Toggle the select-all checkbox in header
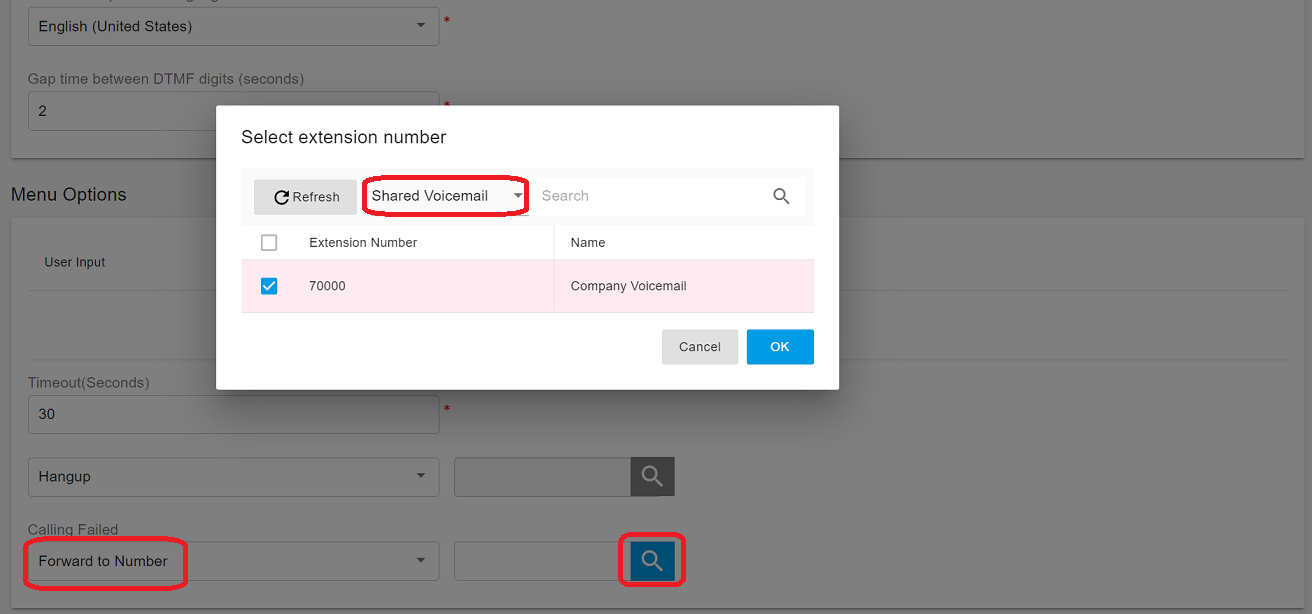The height and width of the screenshot is (614, 1312). coord(269,242)
